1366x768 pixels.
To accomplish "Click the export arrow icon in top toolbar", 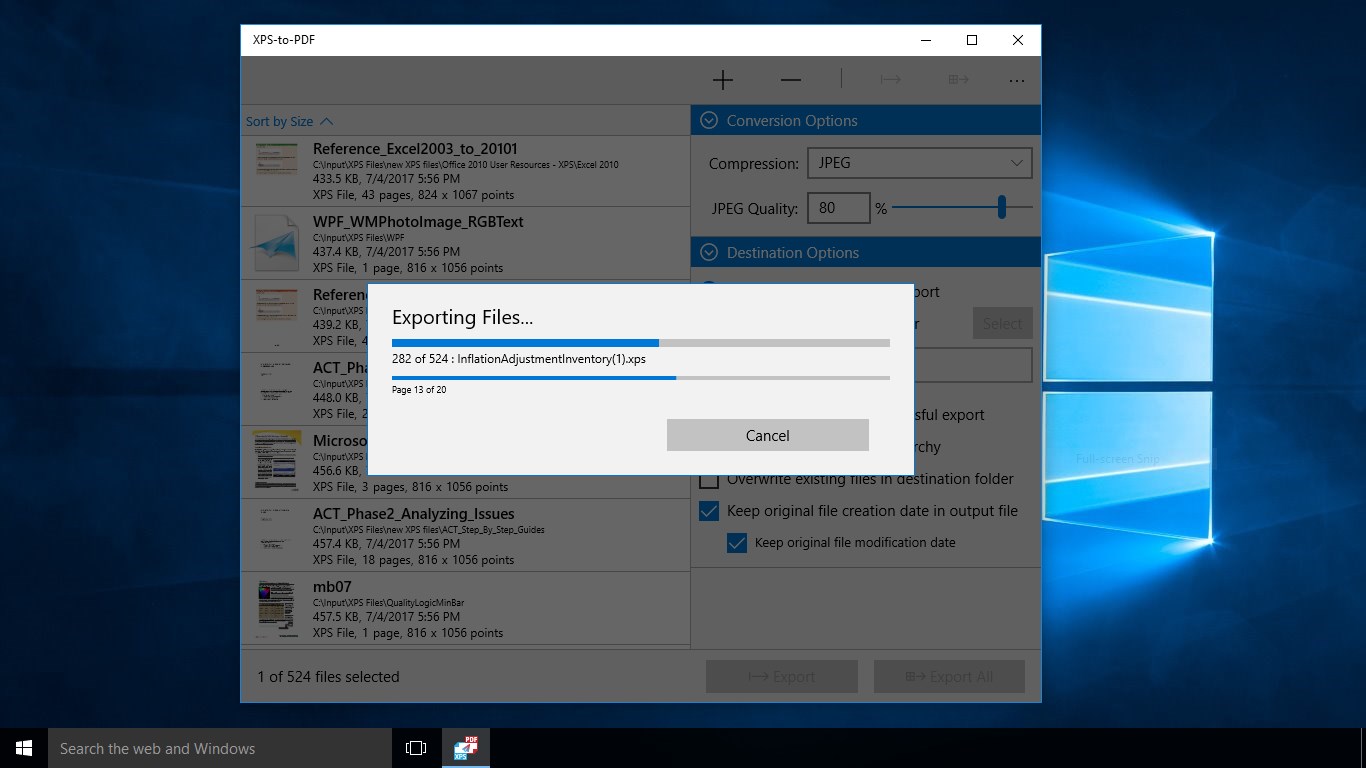I will point(890,80).
